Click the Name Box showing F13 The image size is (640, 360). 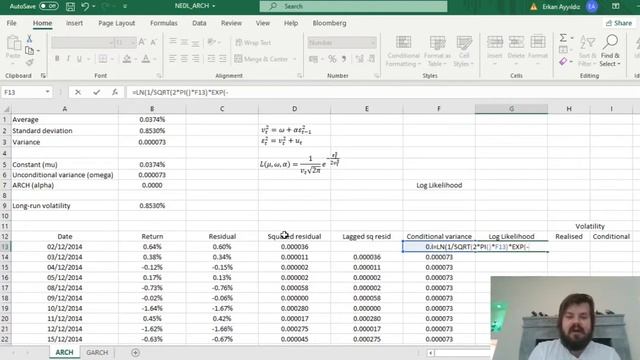click(27, 92)
